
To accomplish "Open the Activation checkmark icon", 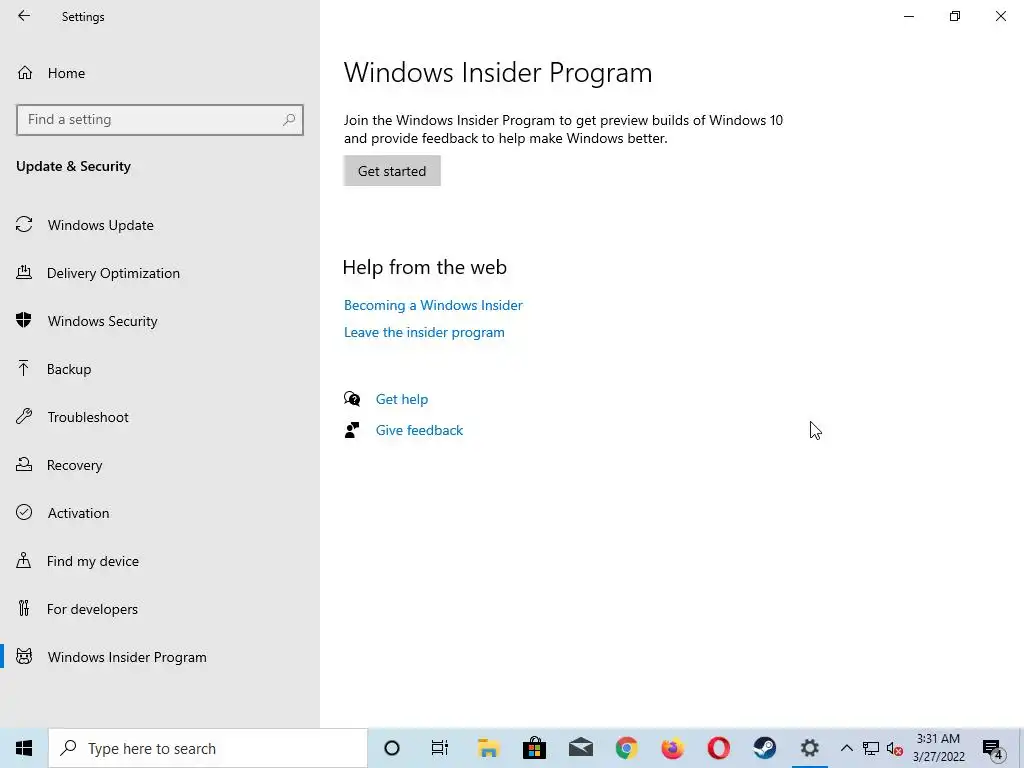I will (x=24, y=513).
